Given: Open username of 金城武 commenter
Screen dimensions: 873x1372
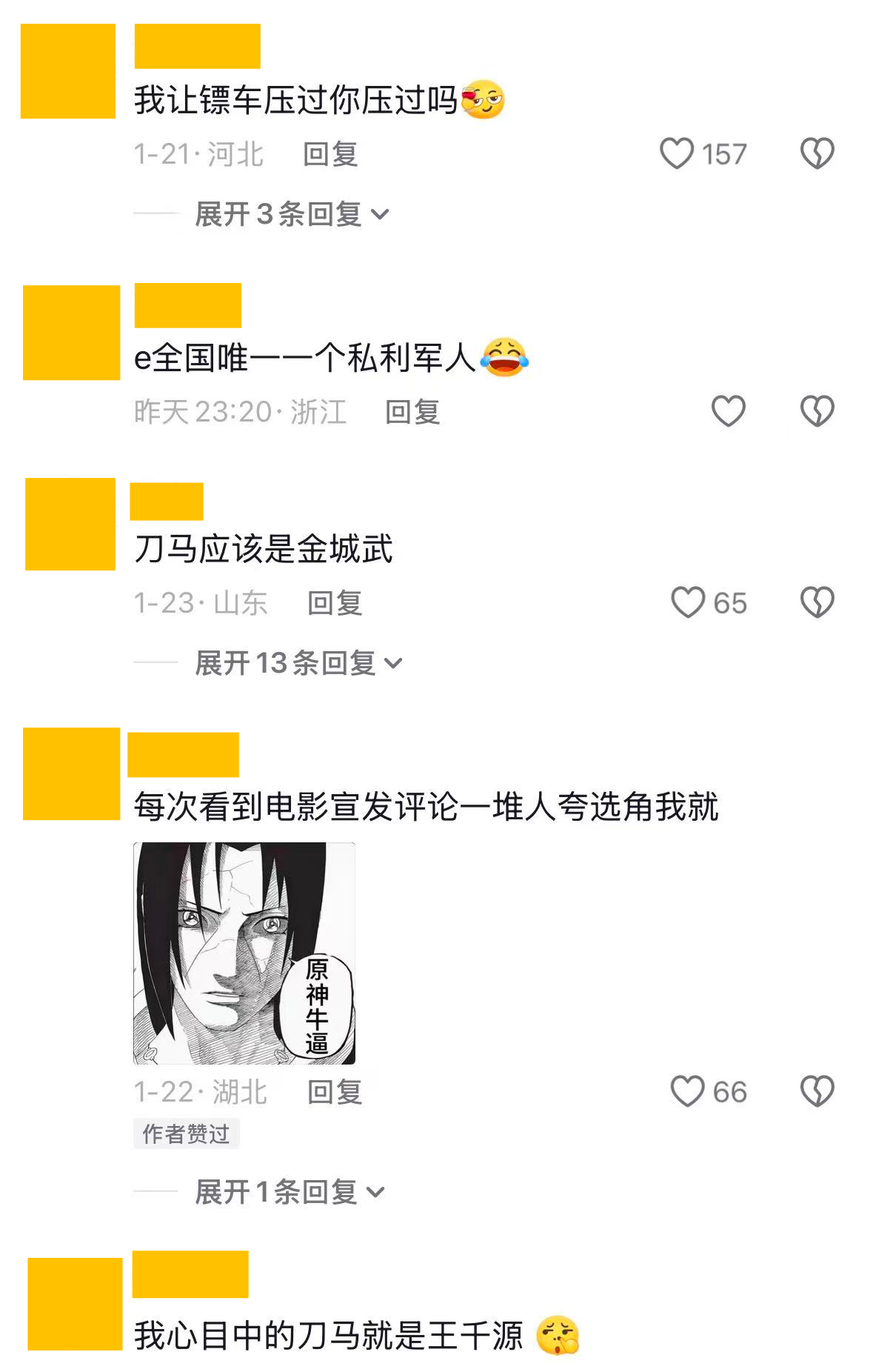Looking at the screenshot, I should 167,502.
